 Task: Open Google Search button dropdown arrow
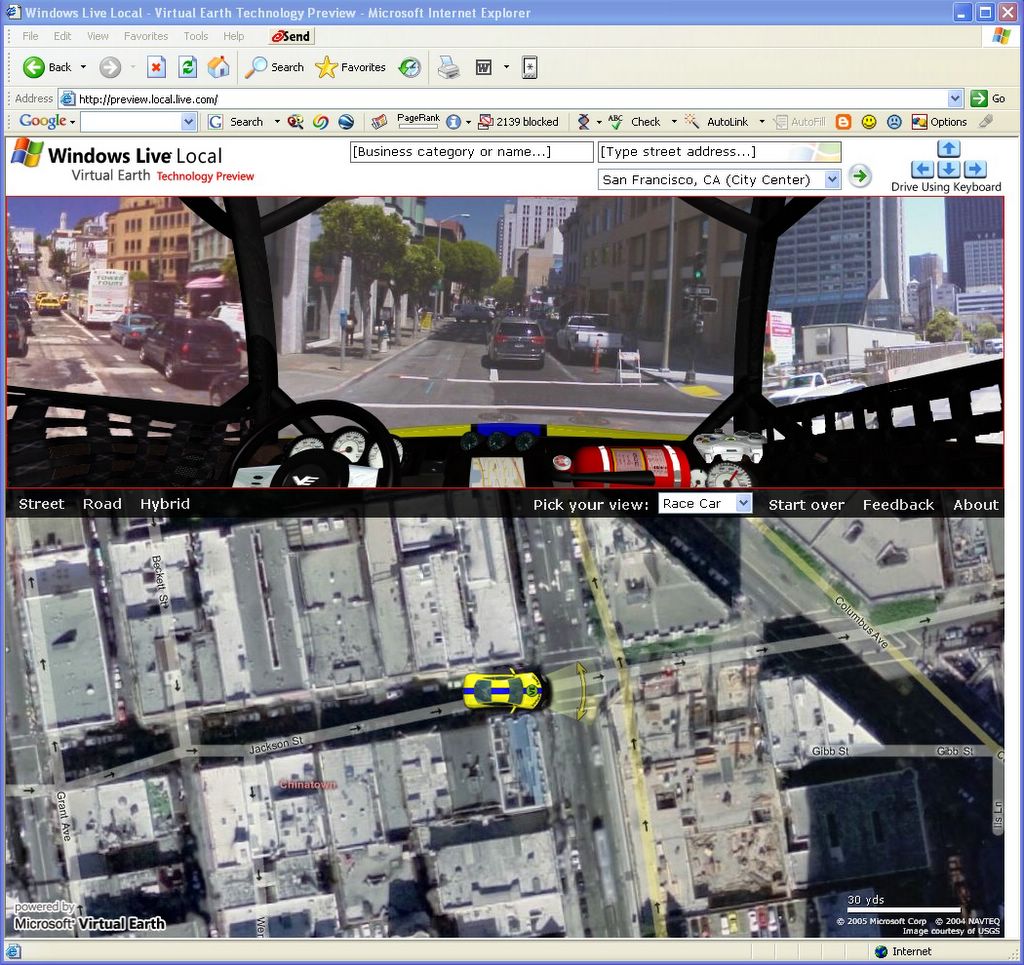(277, 122)
